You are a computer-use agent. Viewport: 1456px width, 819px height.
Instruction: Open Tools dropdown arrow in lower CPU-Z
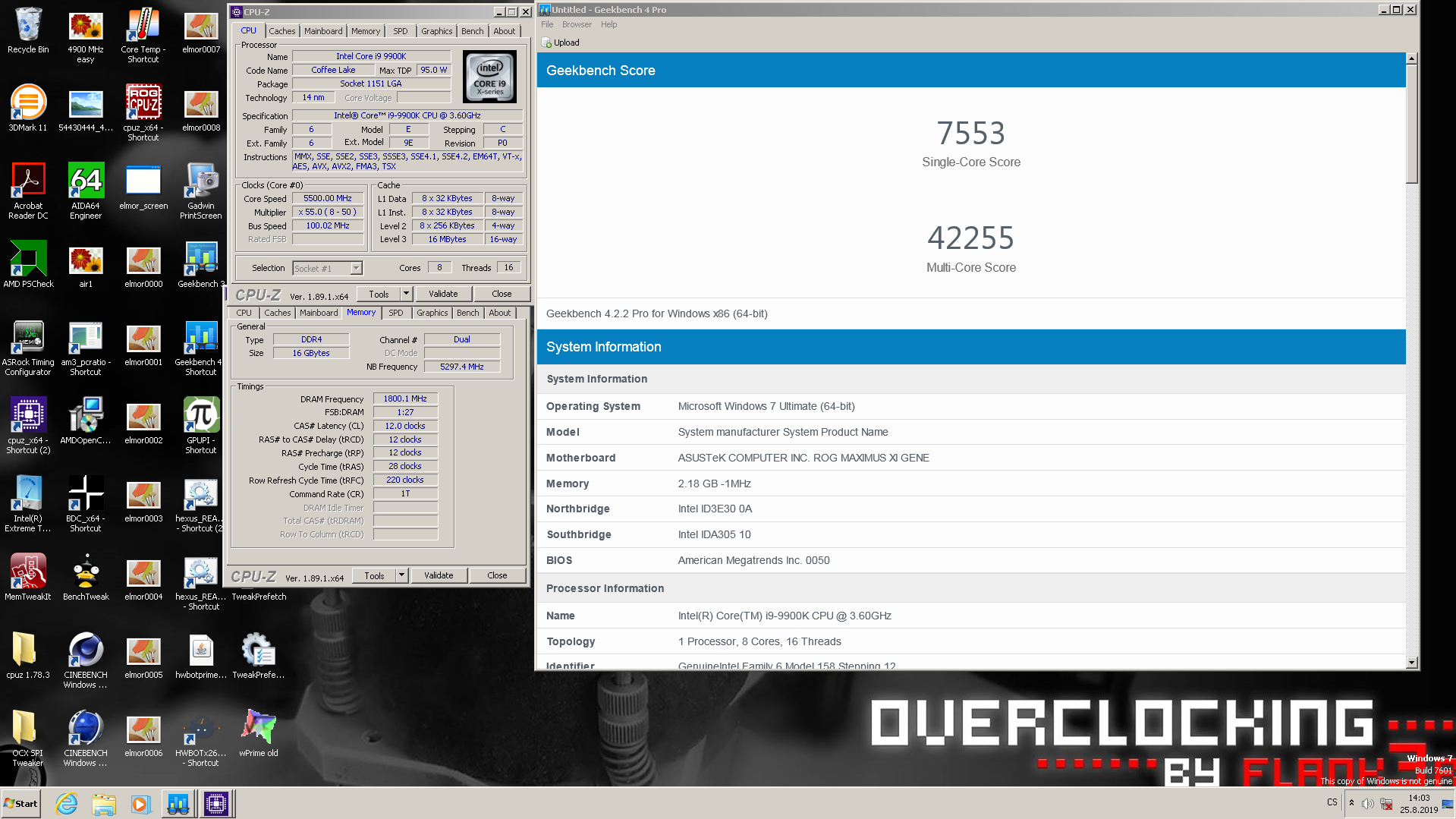pos(402,575)
